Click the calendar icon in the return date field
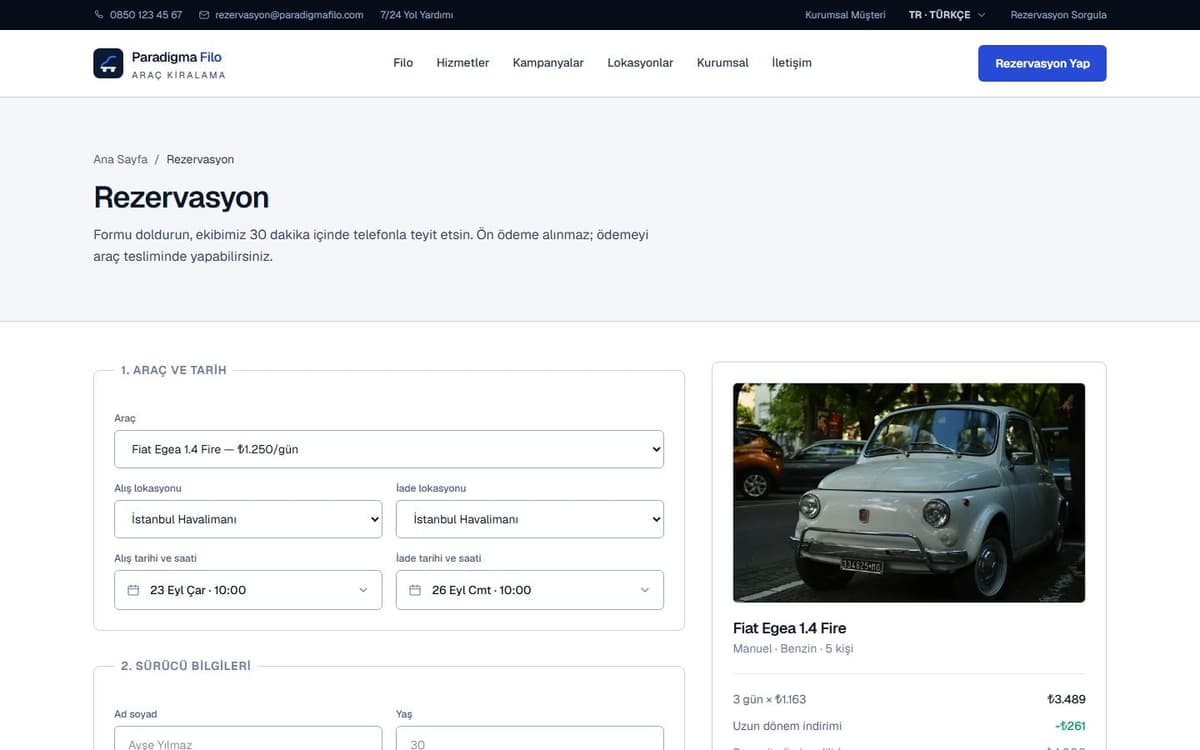Image resolution: width=1200 pixels, height=750 pixels. (x=415, y=590)
